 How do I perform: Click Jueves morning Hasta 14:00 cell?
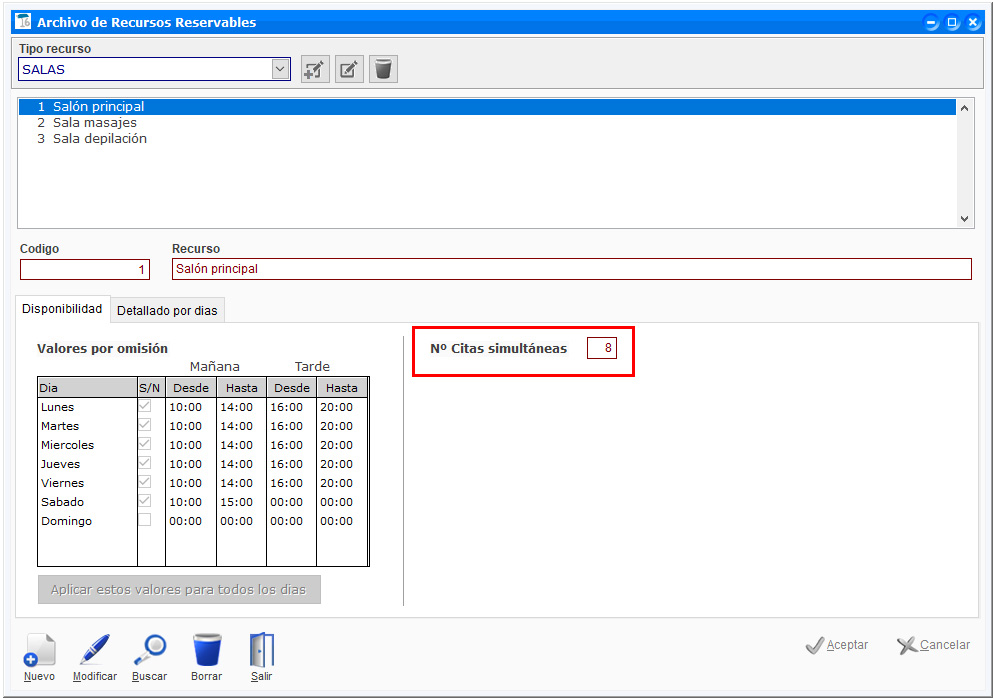(241, 464)
